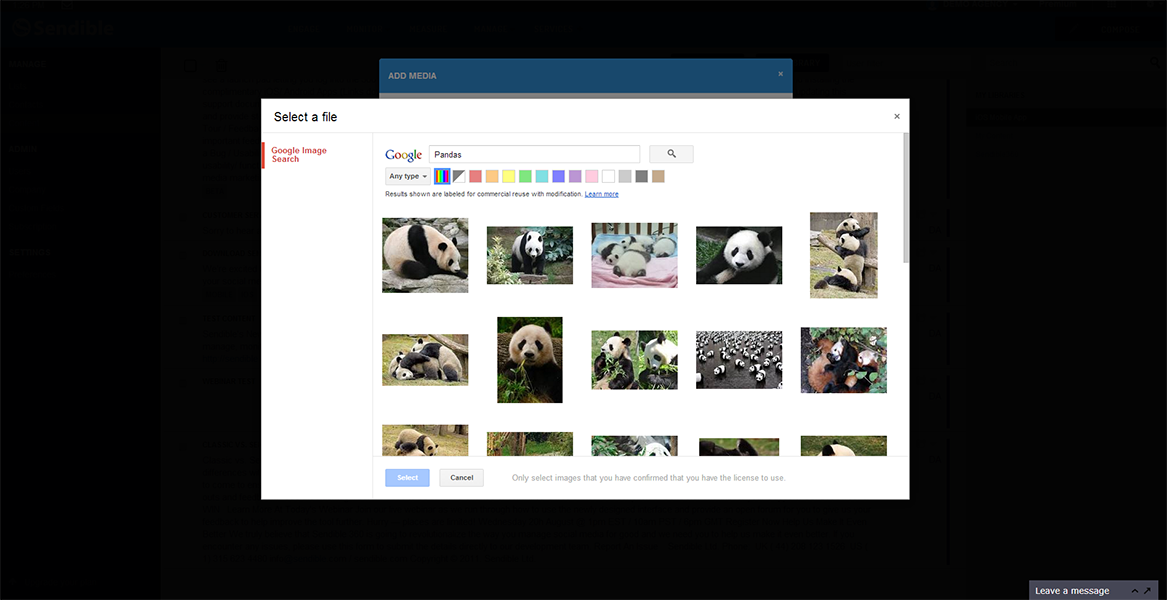
Task: Open the Leave a message chat bar
Action: (1072, 590)
